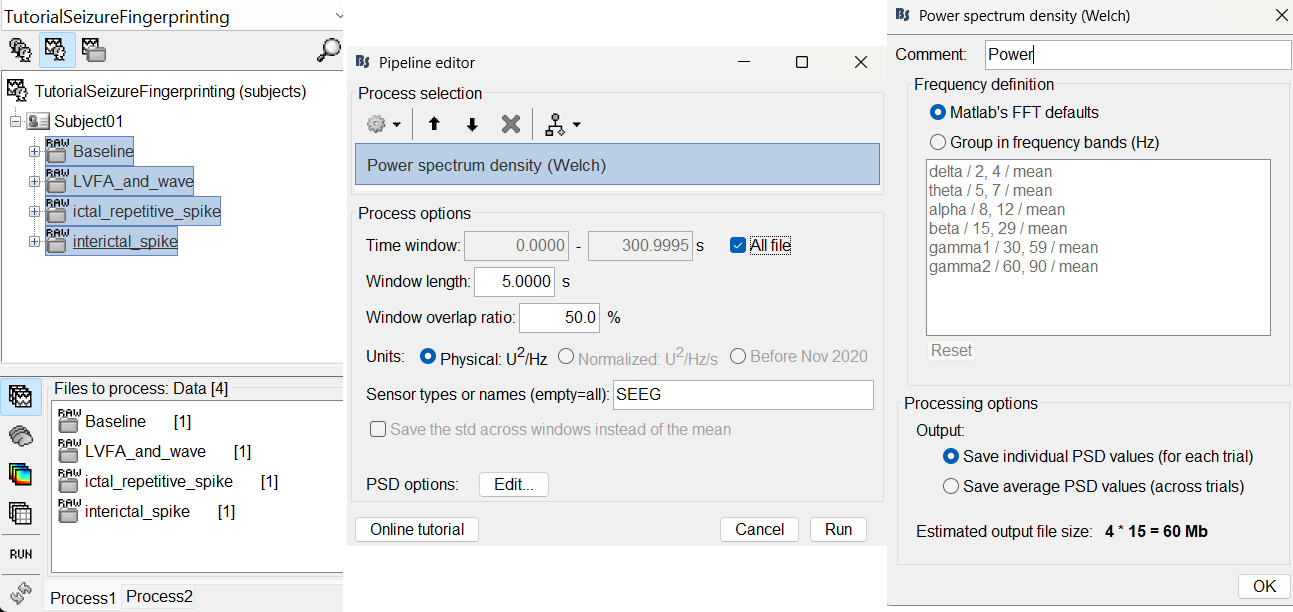The image size is (1293, 612).
Task: Click the Edit... button for PSD options
Action: click(x=514, y=485)
